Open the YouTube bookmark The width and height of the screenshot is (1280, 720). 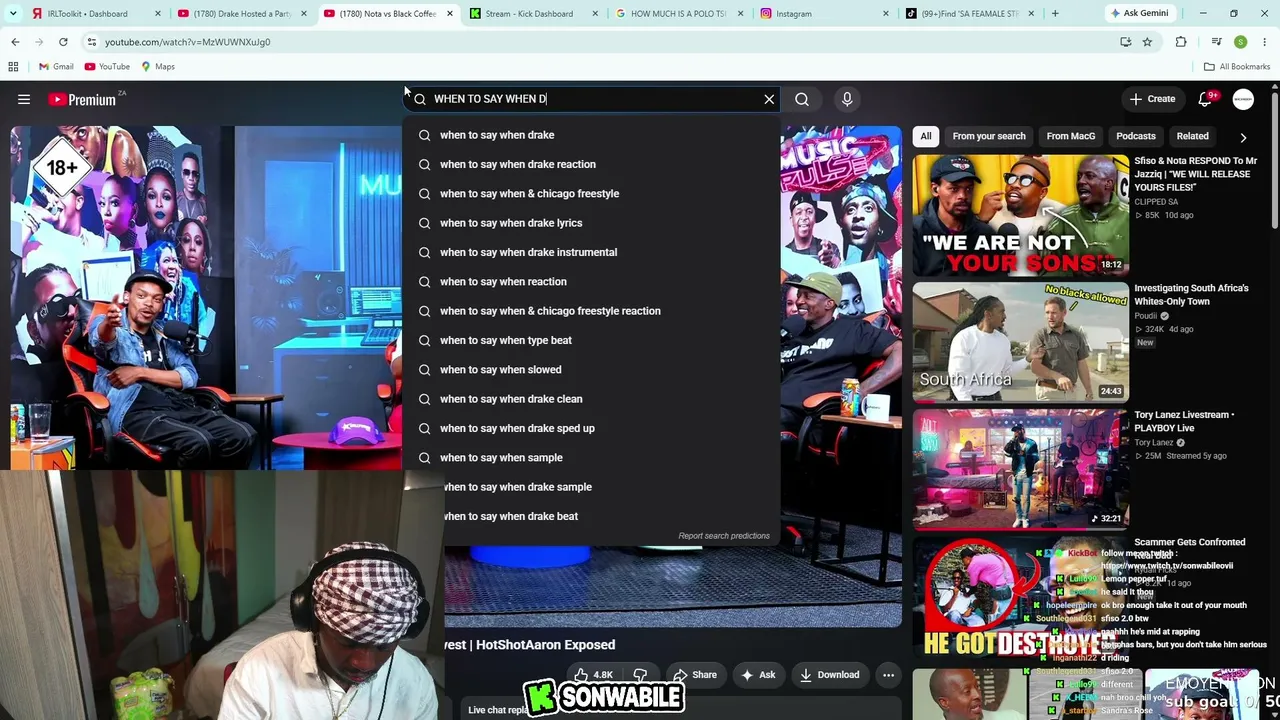click(x=107, y=67)
